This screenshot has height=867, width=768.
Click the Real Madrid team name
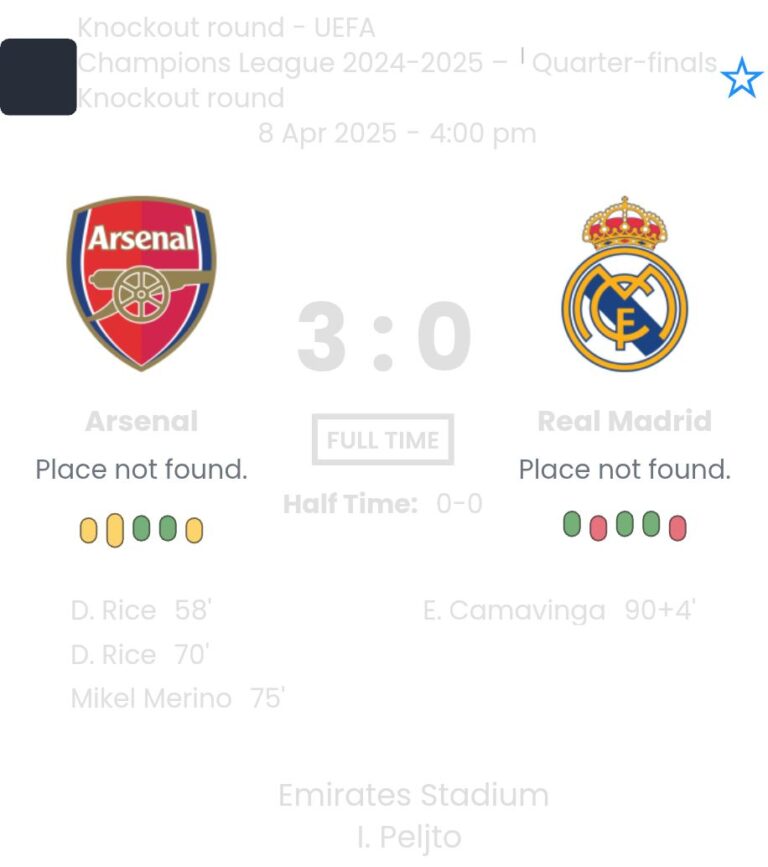point(624,421)
